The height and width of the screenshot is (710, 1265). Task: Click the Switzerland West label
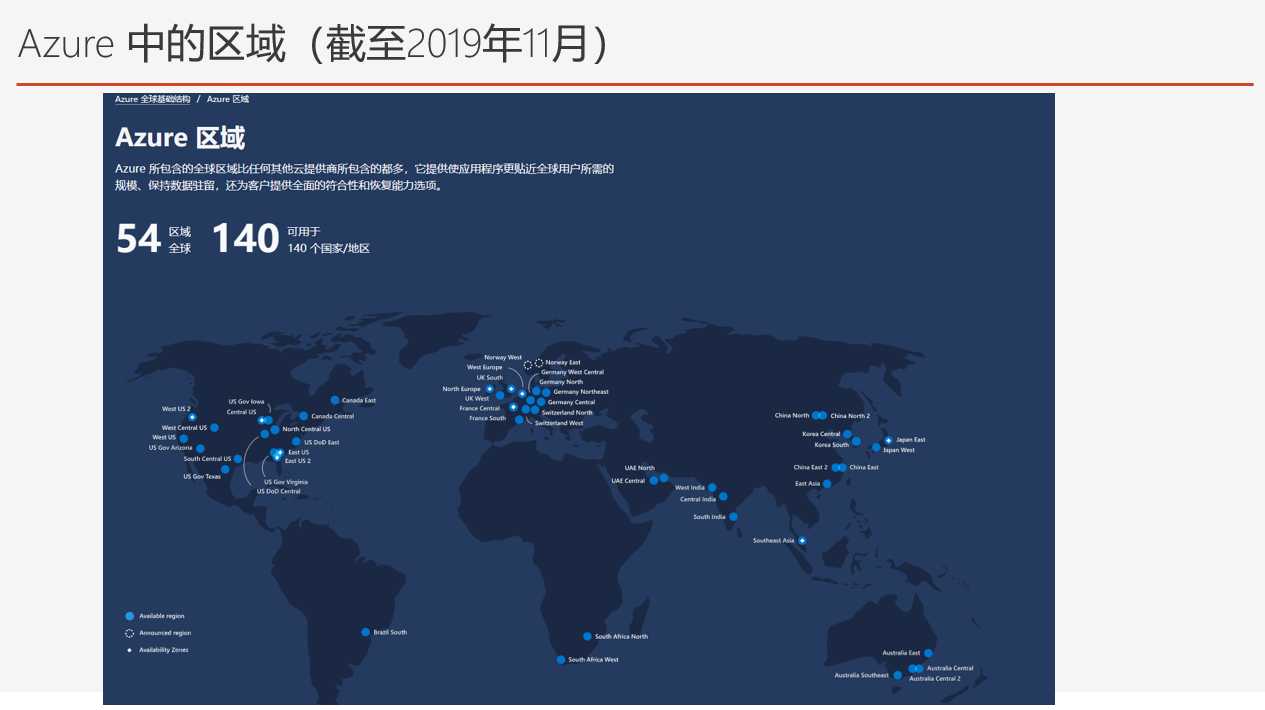pyautogui.click(x=559, y=423)
